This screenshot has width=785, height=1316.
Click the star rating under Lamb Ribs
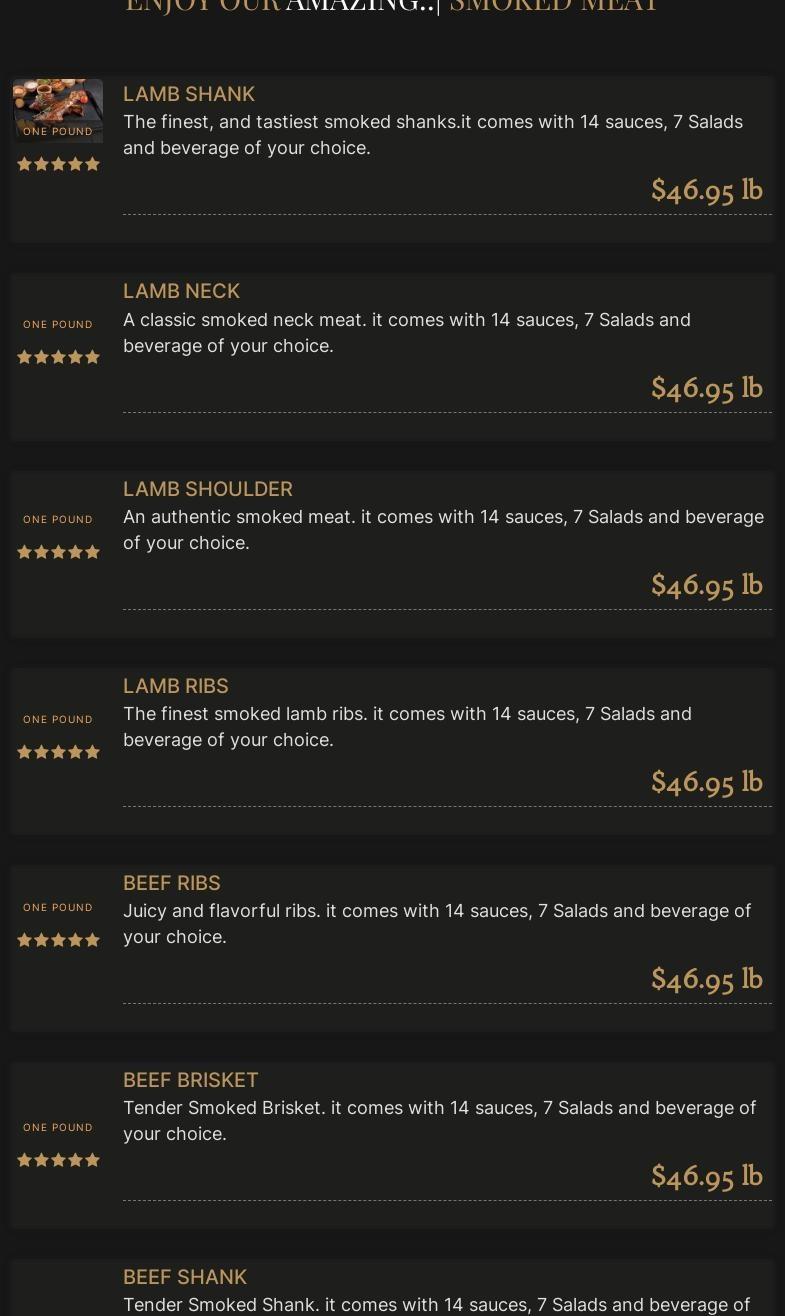[x=58, y=753]
